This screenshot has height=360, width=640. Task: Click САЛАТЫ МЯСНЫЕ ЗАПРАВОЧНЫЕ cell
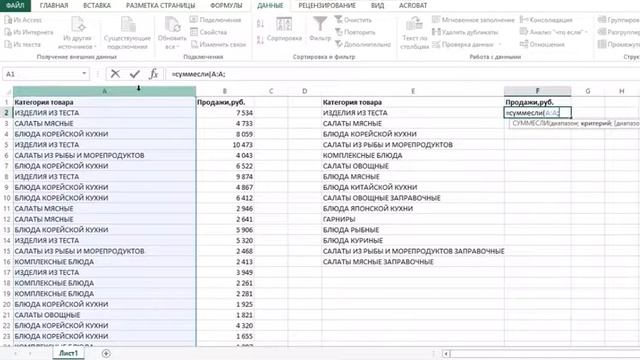coord(413,262)
